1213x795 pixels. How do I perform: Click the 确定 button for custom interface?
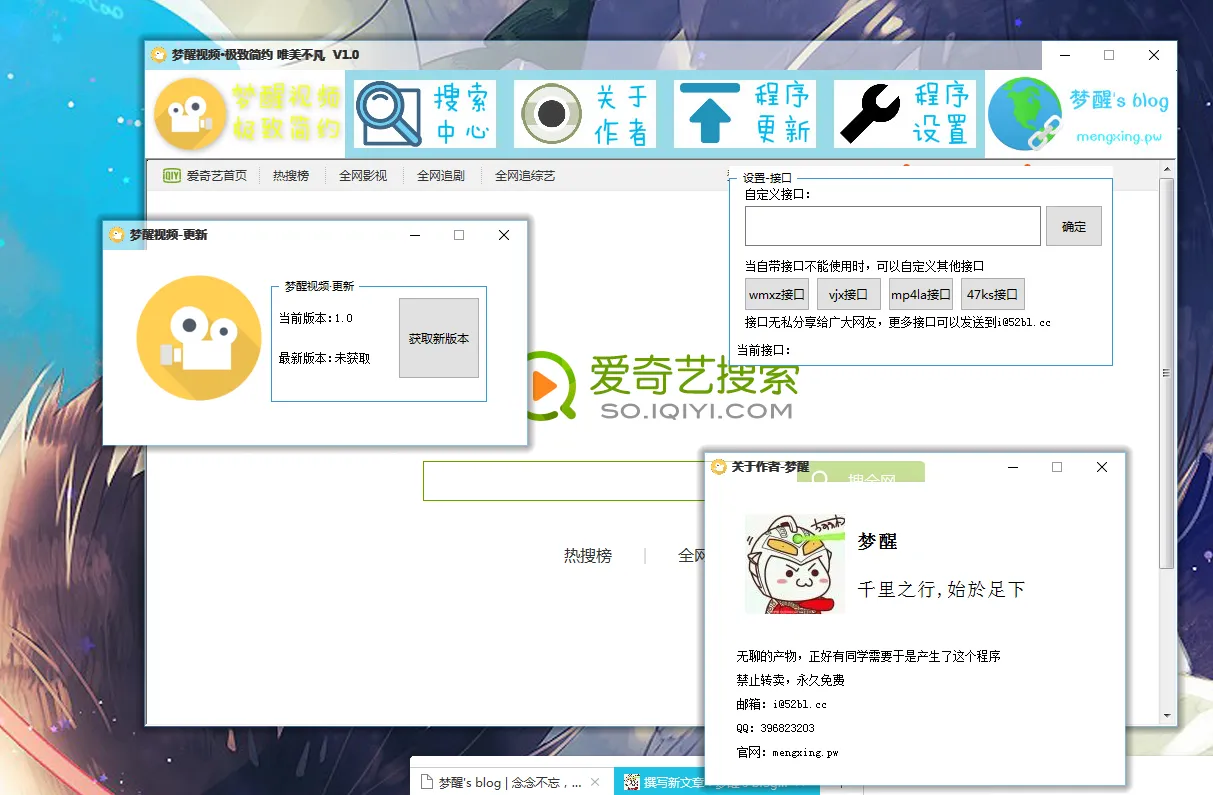1074,226
